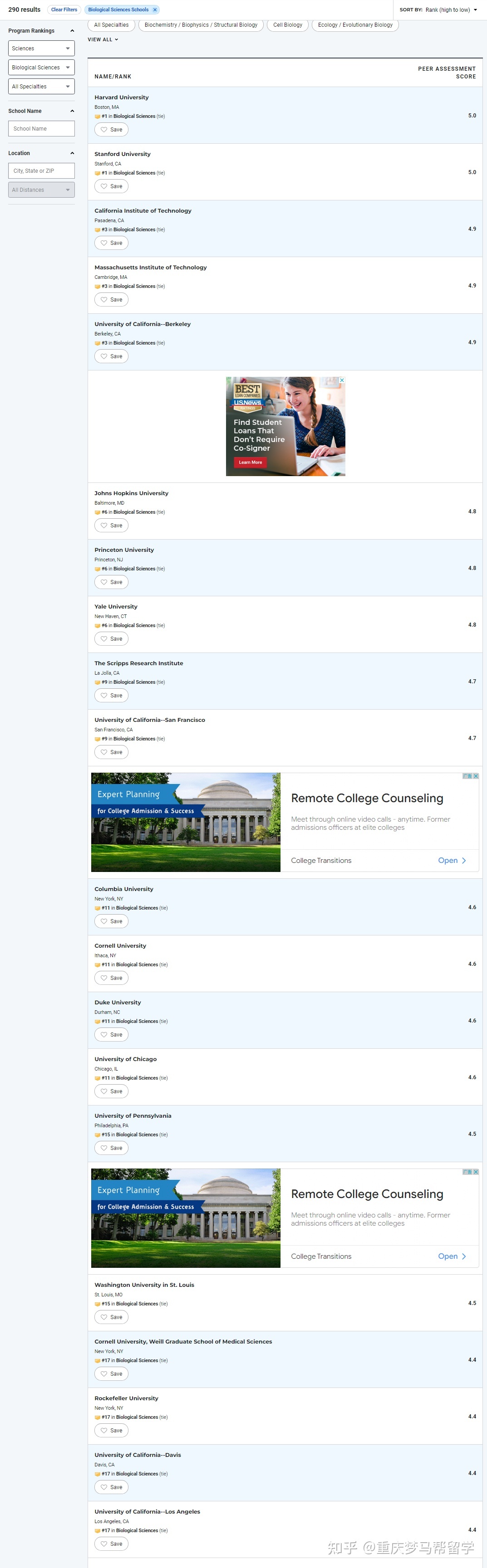
Task: Save California Institute of Technology
Action: pyautogui.click(x=112, y=243)
